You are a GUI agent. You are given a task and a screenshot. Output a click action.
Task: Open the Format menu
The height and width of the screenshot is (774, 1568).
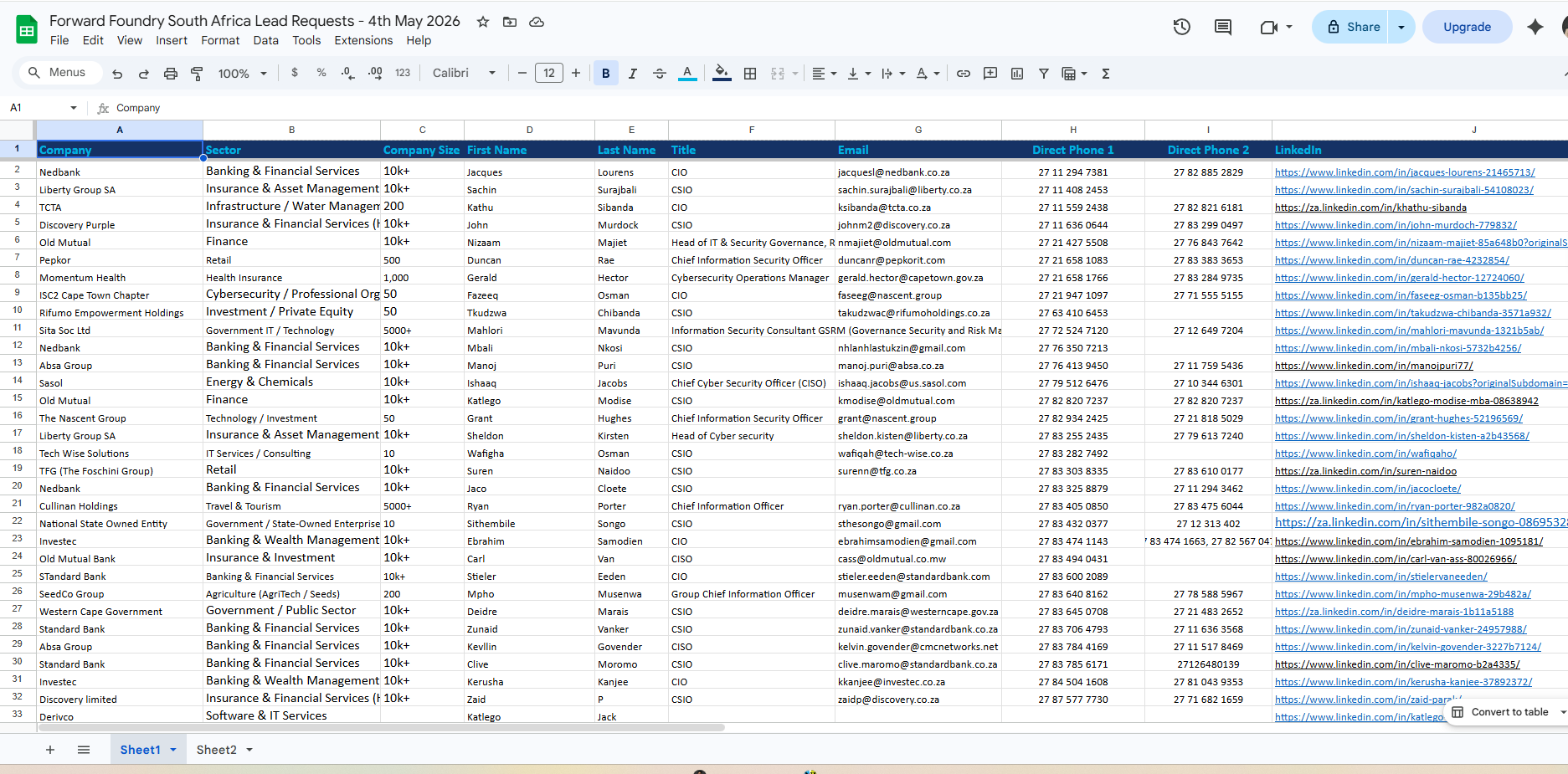(x=220, y=40)
